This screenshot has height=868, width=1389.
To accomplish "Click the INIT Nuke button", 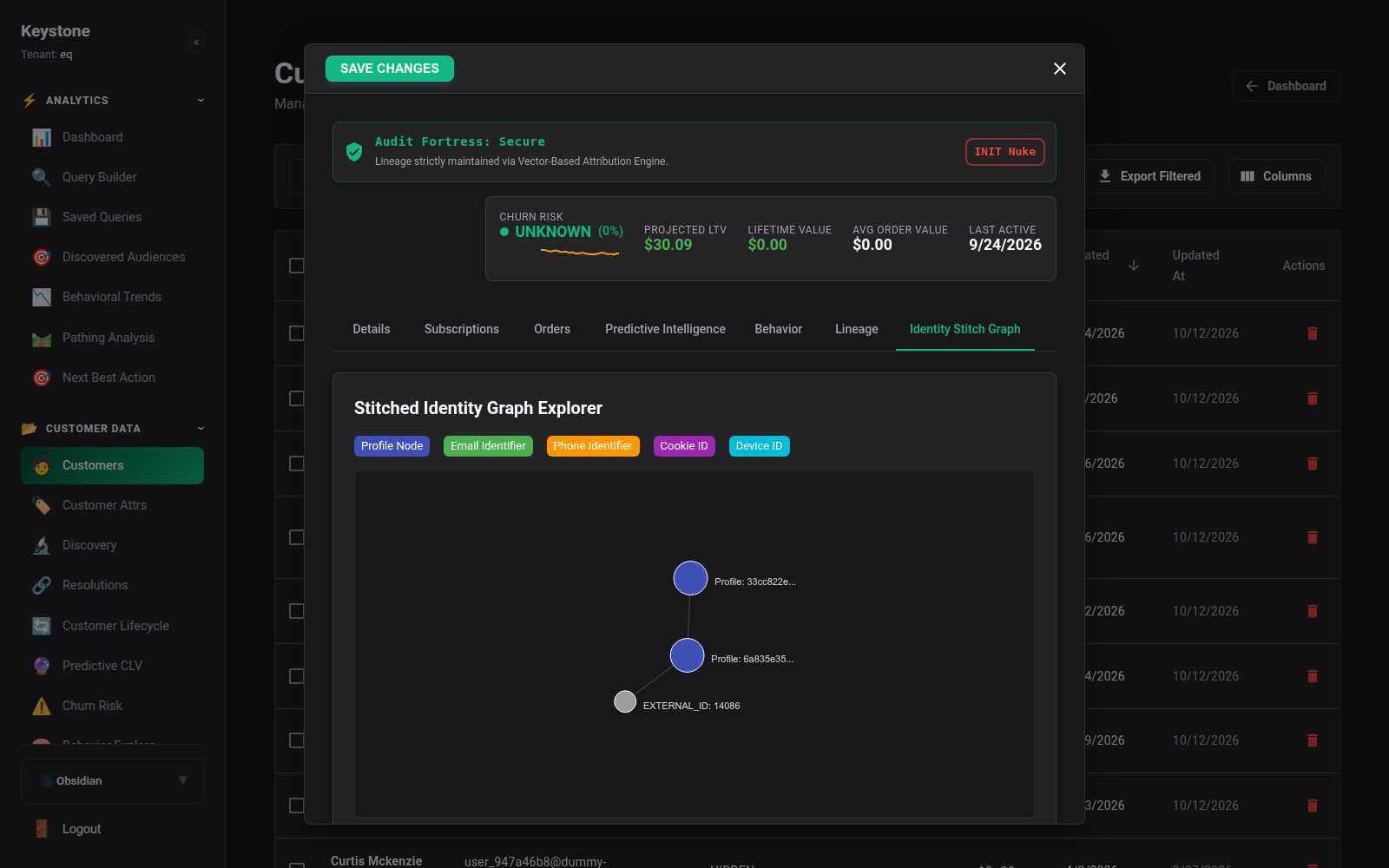I will coord(1005,152).
